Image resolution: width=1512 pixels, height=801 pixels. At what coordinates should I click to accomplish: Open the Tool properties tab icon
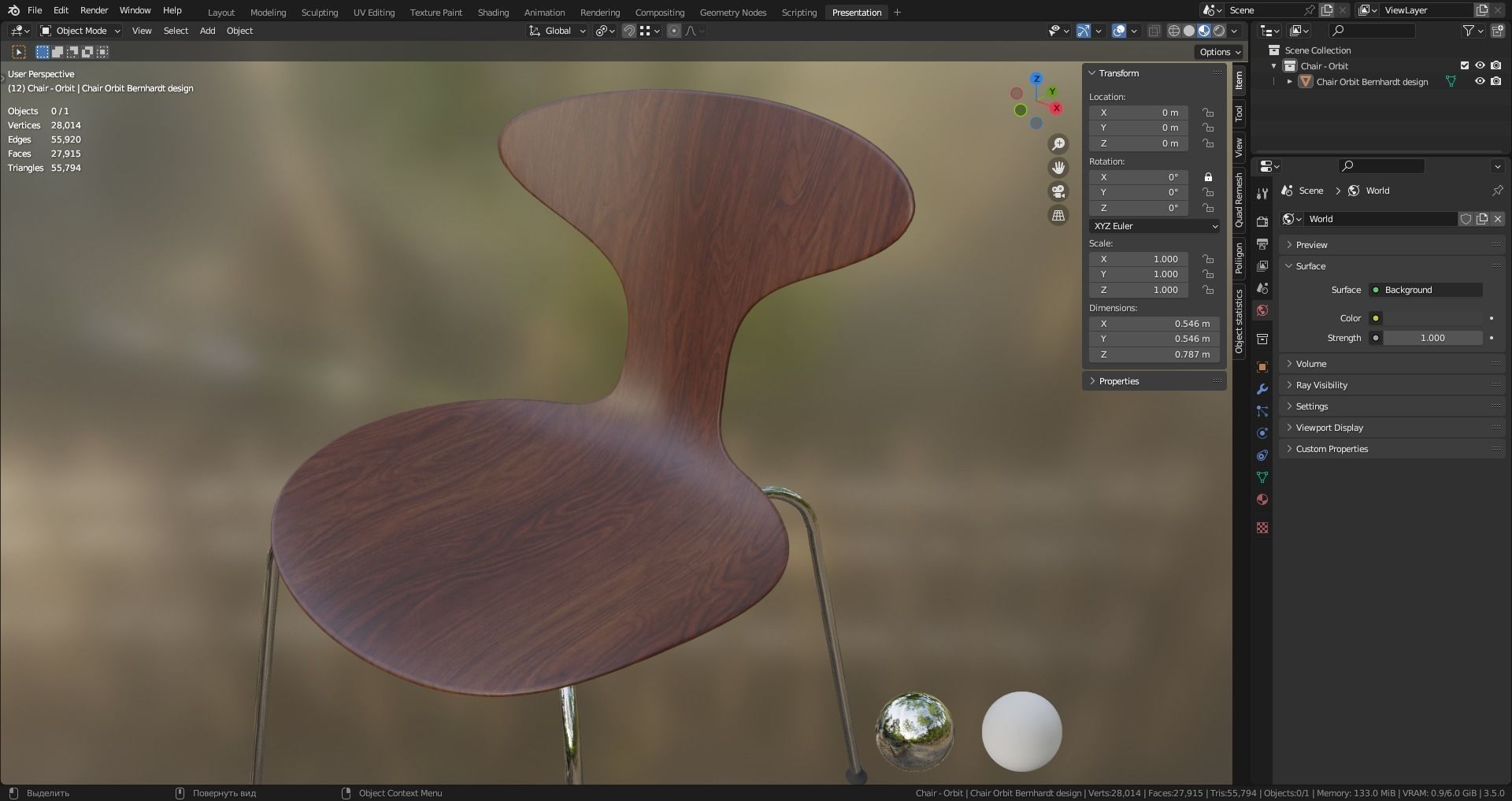coord(1262,193)
